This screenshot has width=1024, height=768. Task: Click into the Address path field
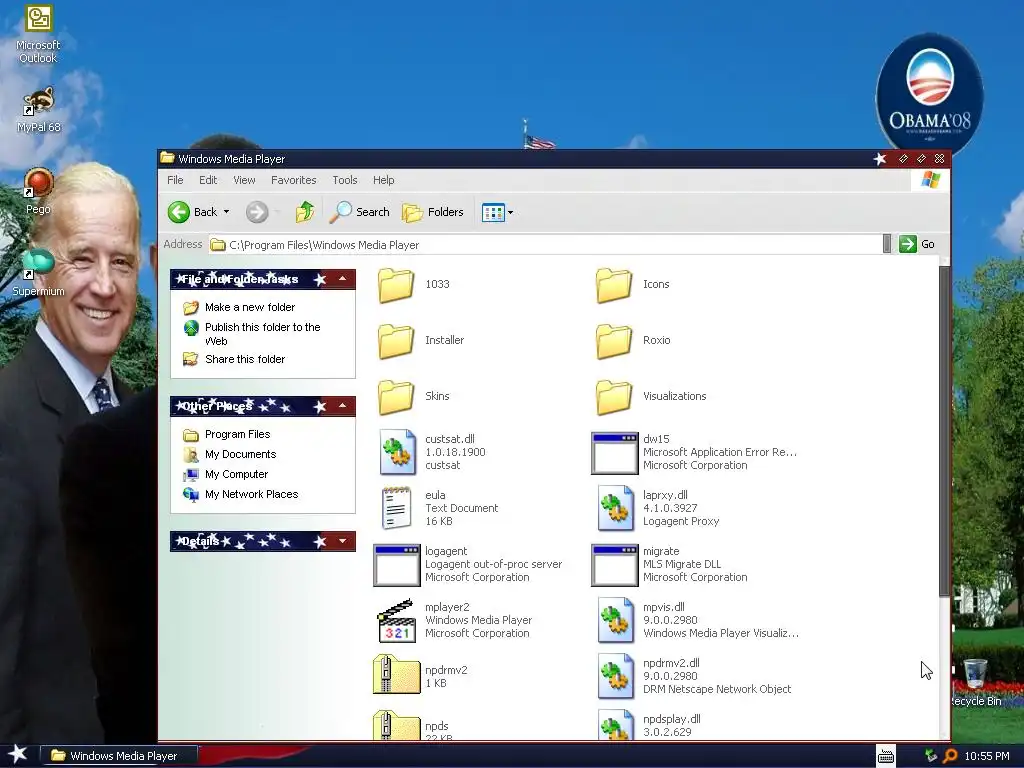545,244
